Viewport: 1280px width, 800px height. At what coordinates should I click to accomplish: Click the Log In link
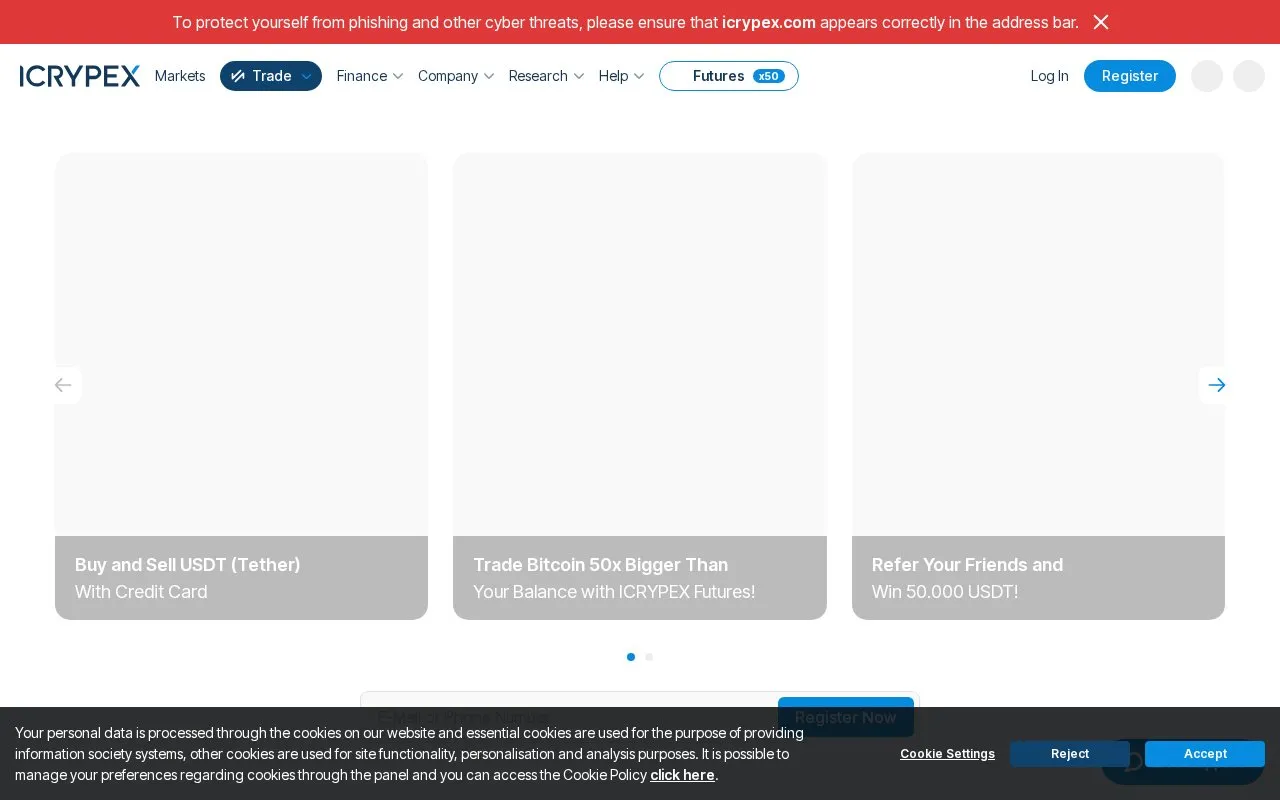(1049, 76)
